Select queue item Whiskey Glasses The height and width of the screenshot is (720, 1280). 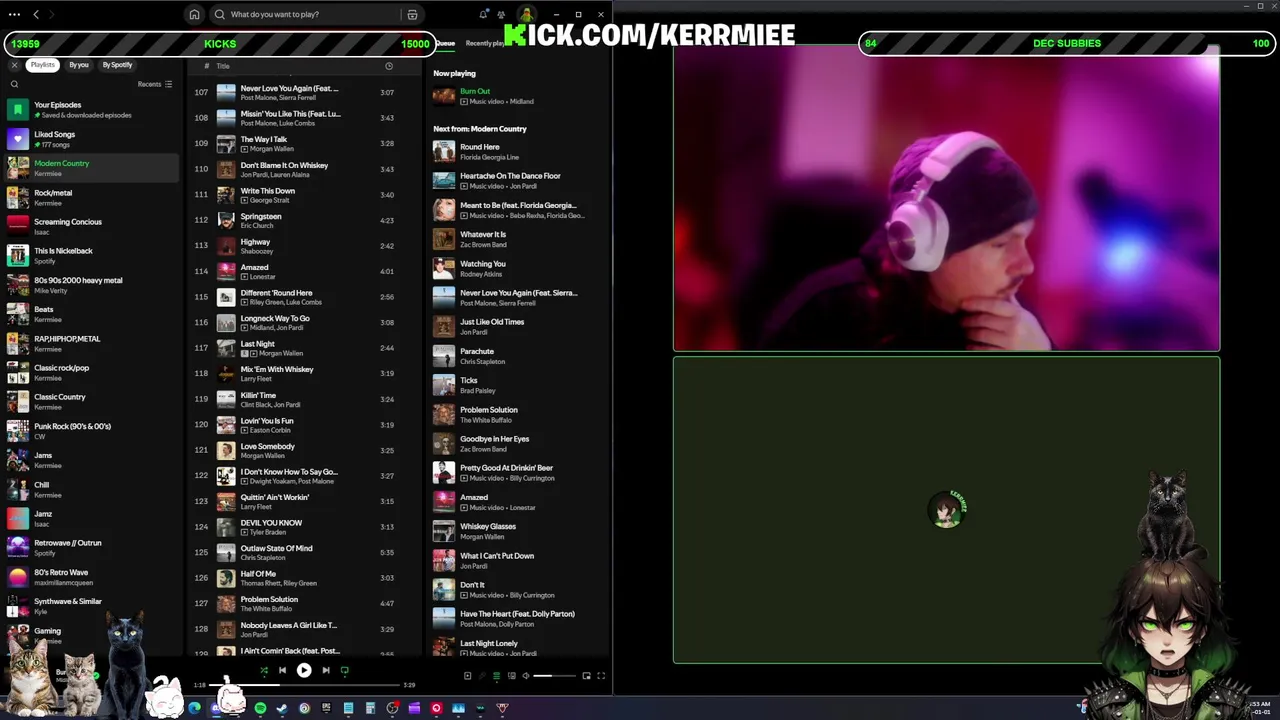[520, 531]
